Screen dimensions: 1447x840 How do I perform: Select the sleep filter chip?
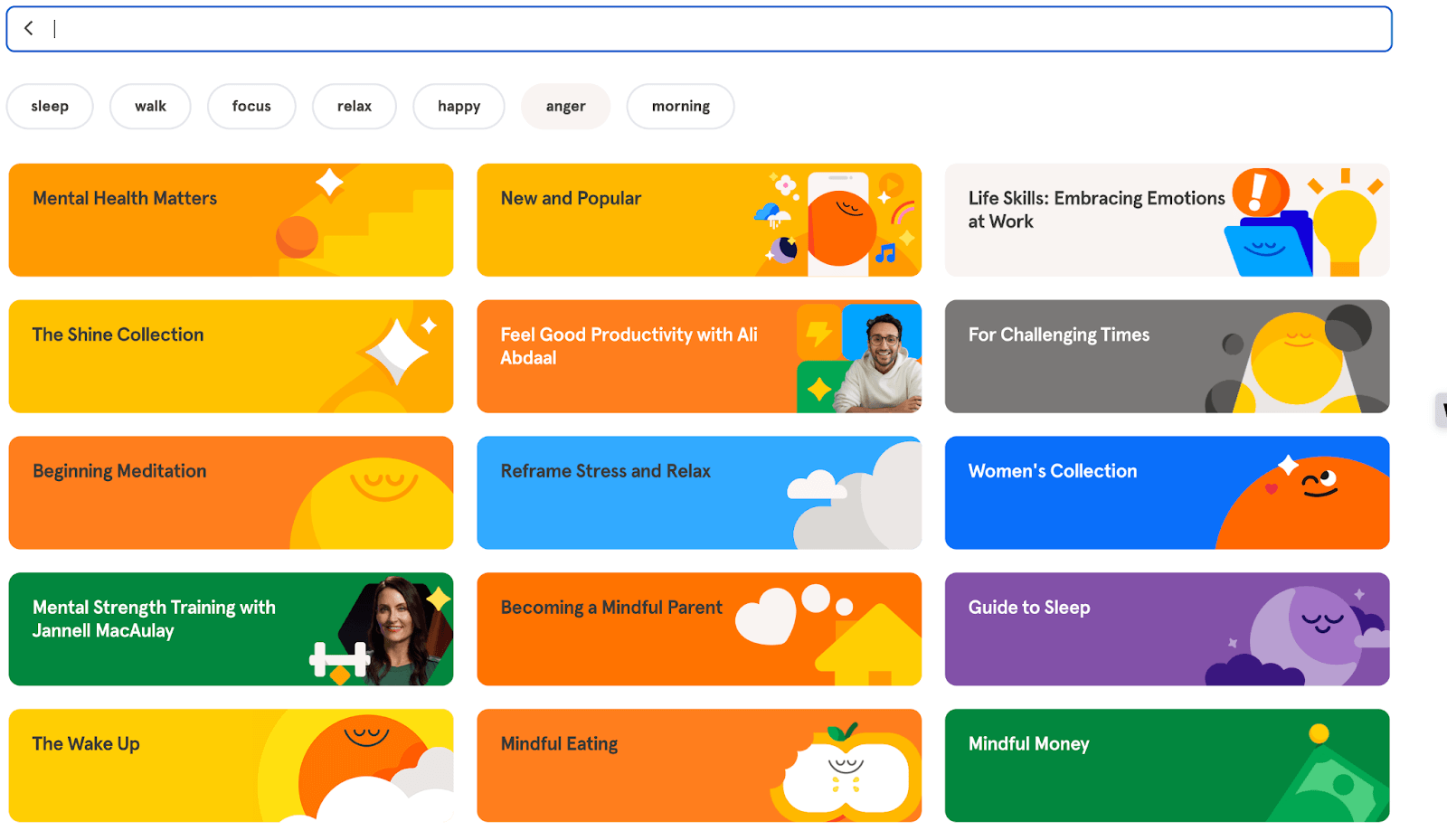[x=50, y=106]
